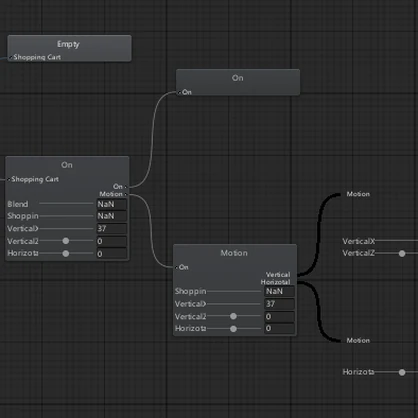Click the Blend slider in On blend node
The image size is (418, 418).
66,203
